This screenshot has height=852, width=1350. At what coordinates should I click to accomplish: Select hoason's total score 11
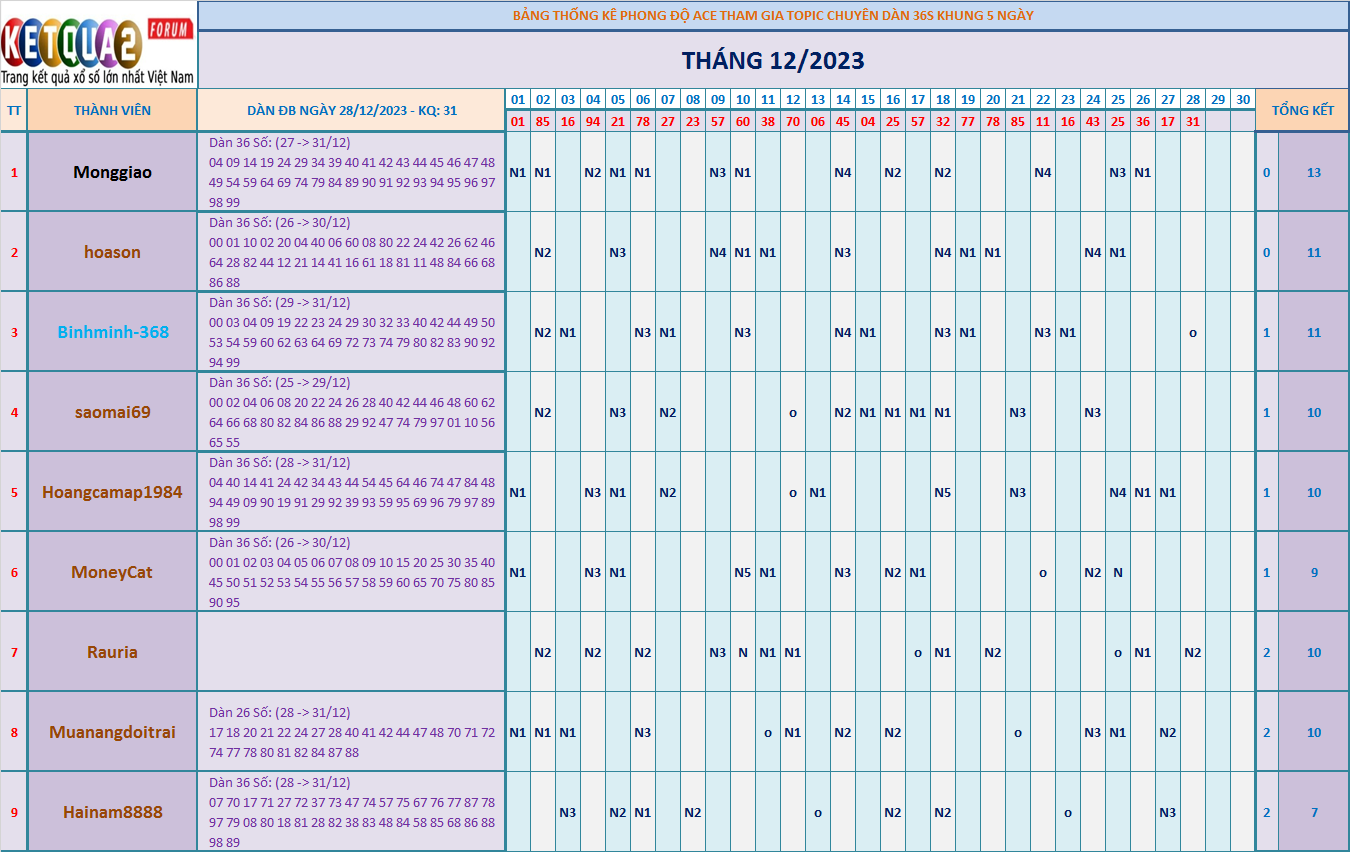point(1314,252)
